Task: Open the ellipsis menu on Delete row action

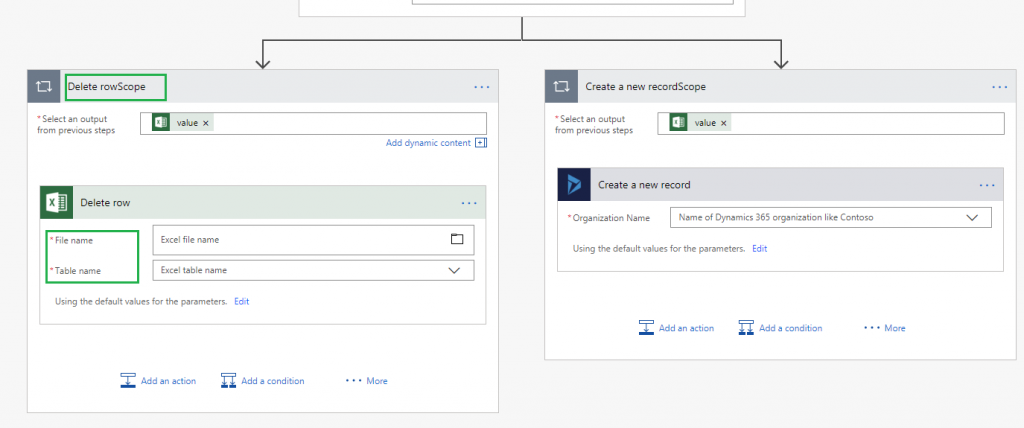Action: [469, 203]
